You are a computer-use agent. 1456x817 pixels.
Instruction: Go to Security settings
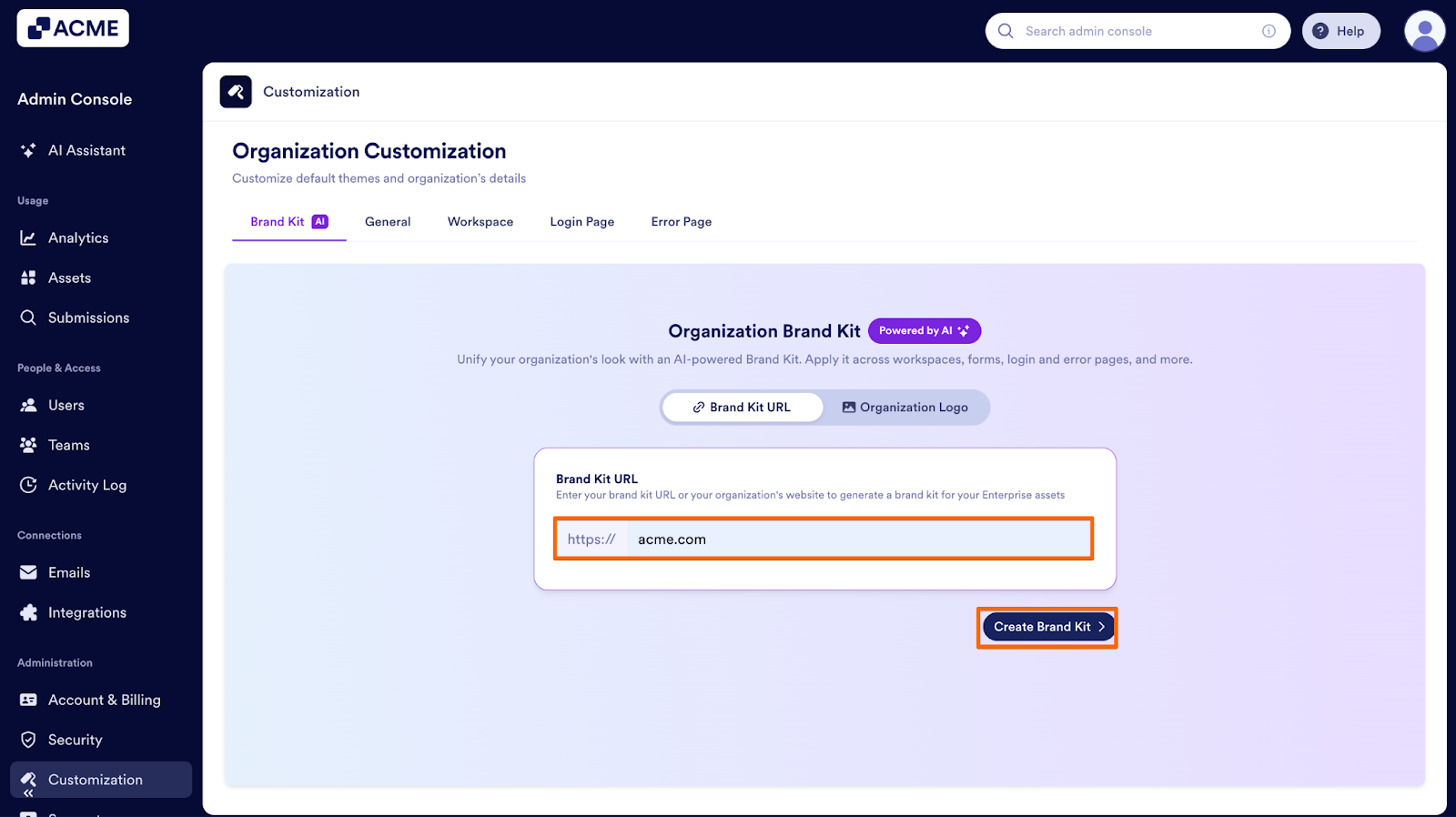coord(101,740)
